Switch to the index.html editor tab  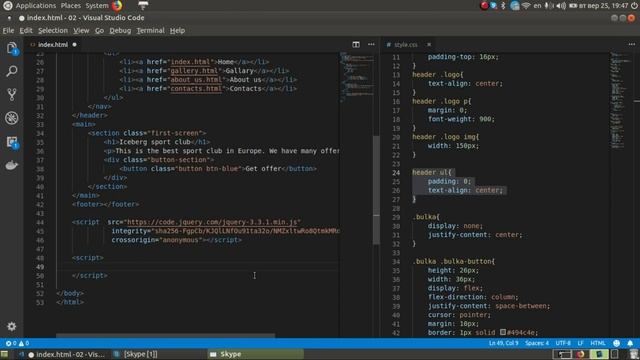coord(53,44)
